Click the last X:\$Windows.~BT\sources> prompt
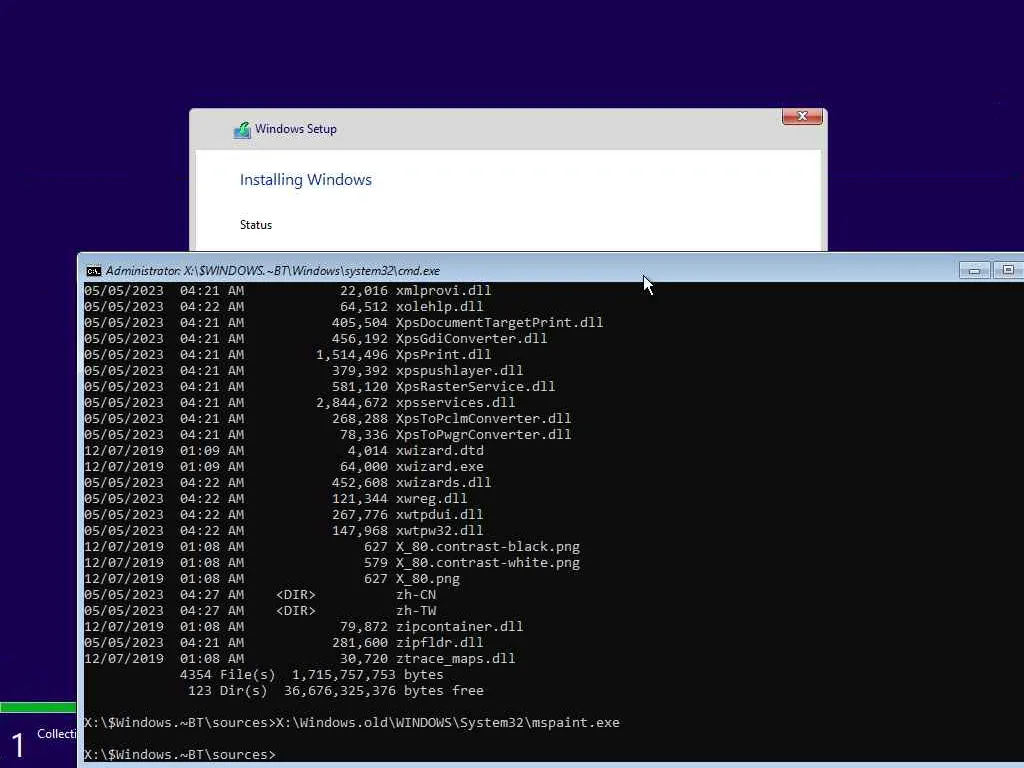 180,754
